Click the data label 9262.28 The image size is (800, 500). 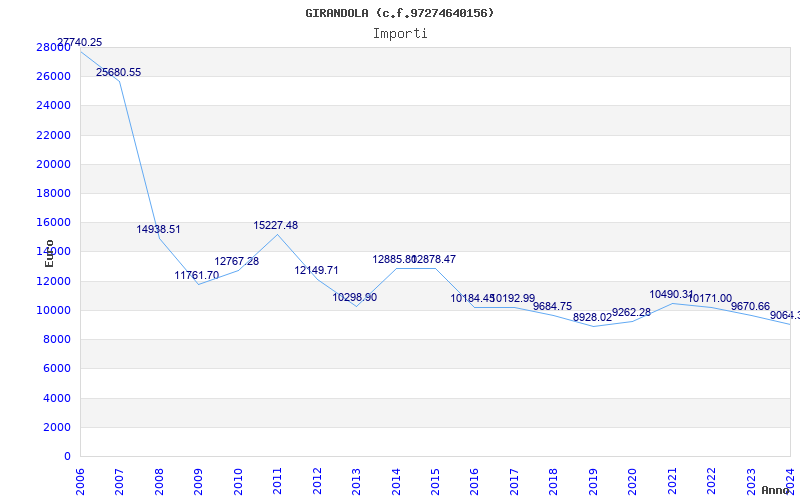[632, 312]
